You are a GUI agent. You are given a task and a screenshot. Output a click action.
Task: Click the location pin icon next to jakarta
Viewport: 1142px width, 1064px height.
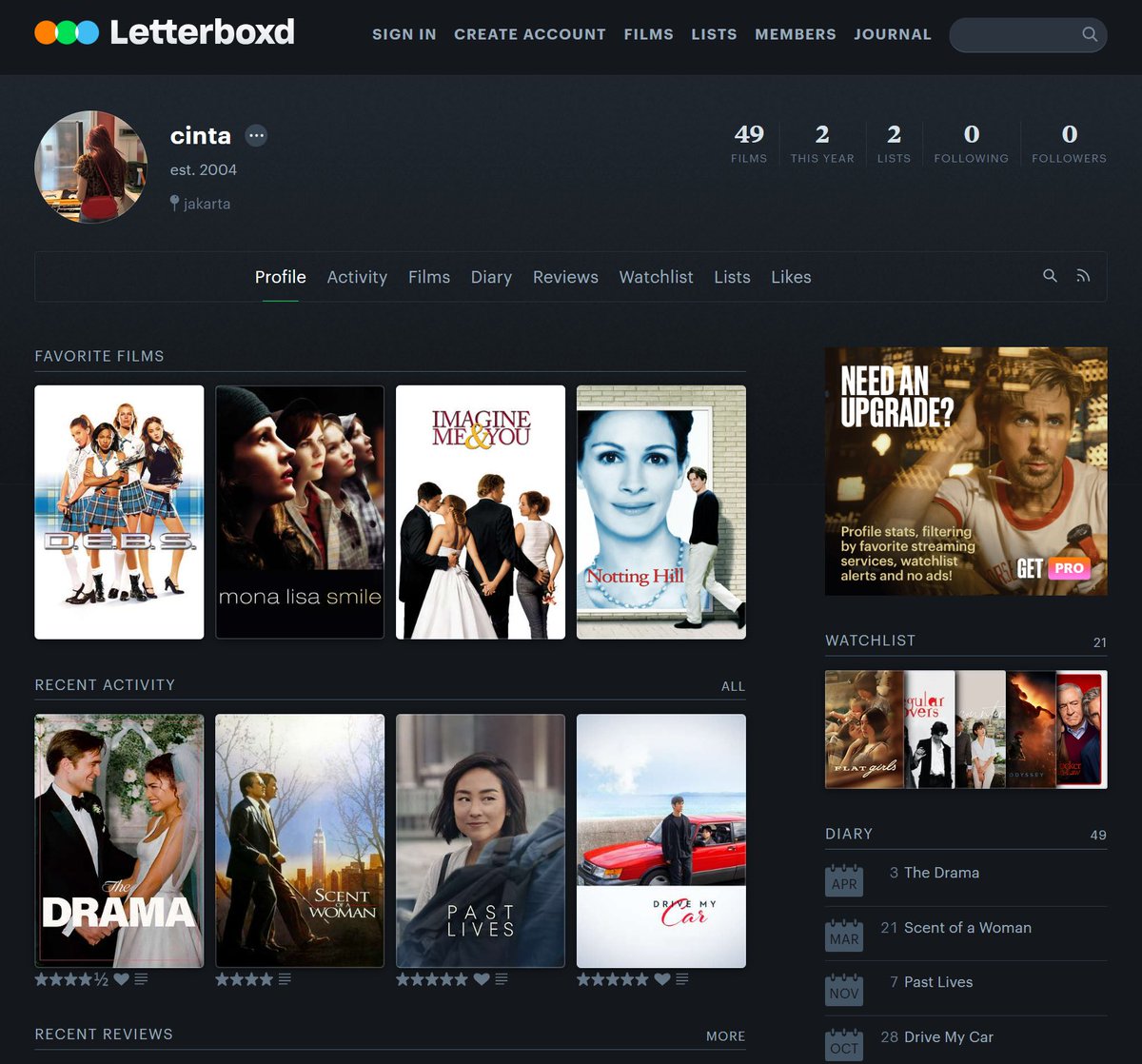175,203
